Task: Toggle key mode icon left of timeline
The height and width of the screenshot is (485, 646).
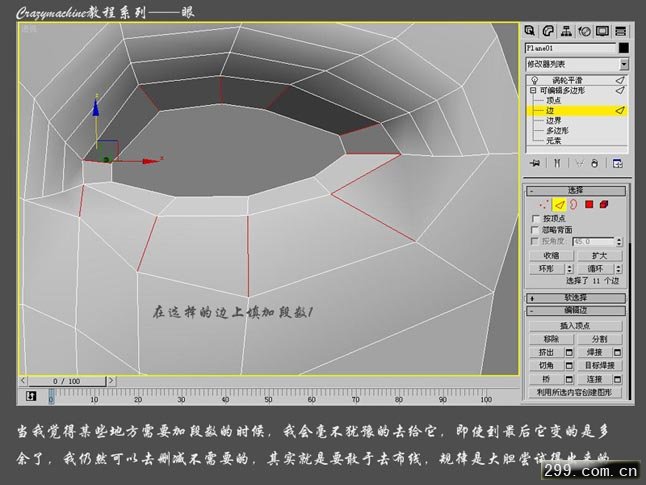Action: click(31, 396)
